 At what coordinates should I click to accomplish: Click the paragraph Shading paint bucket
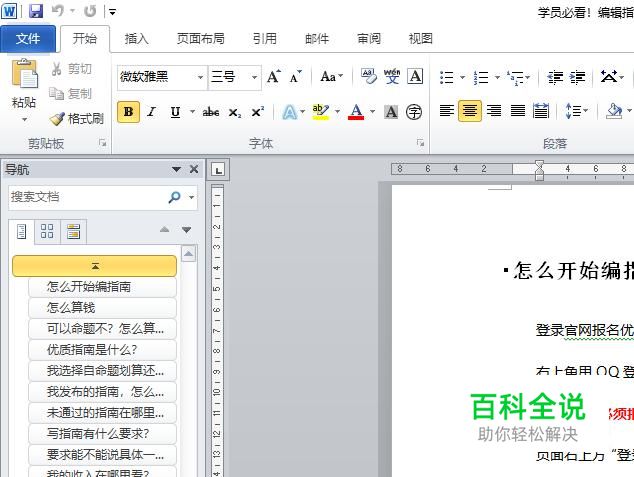pos(614,111)
